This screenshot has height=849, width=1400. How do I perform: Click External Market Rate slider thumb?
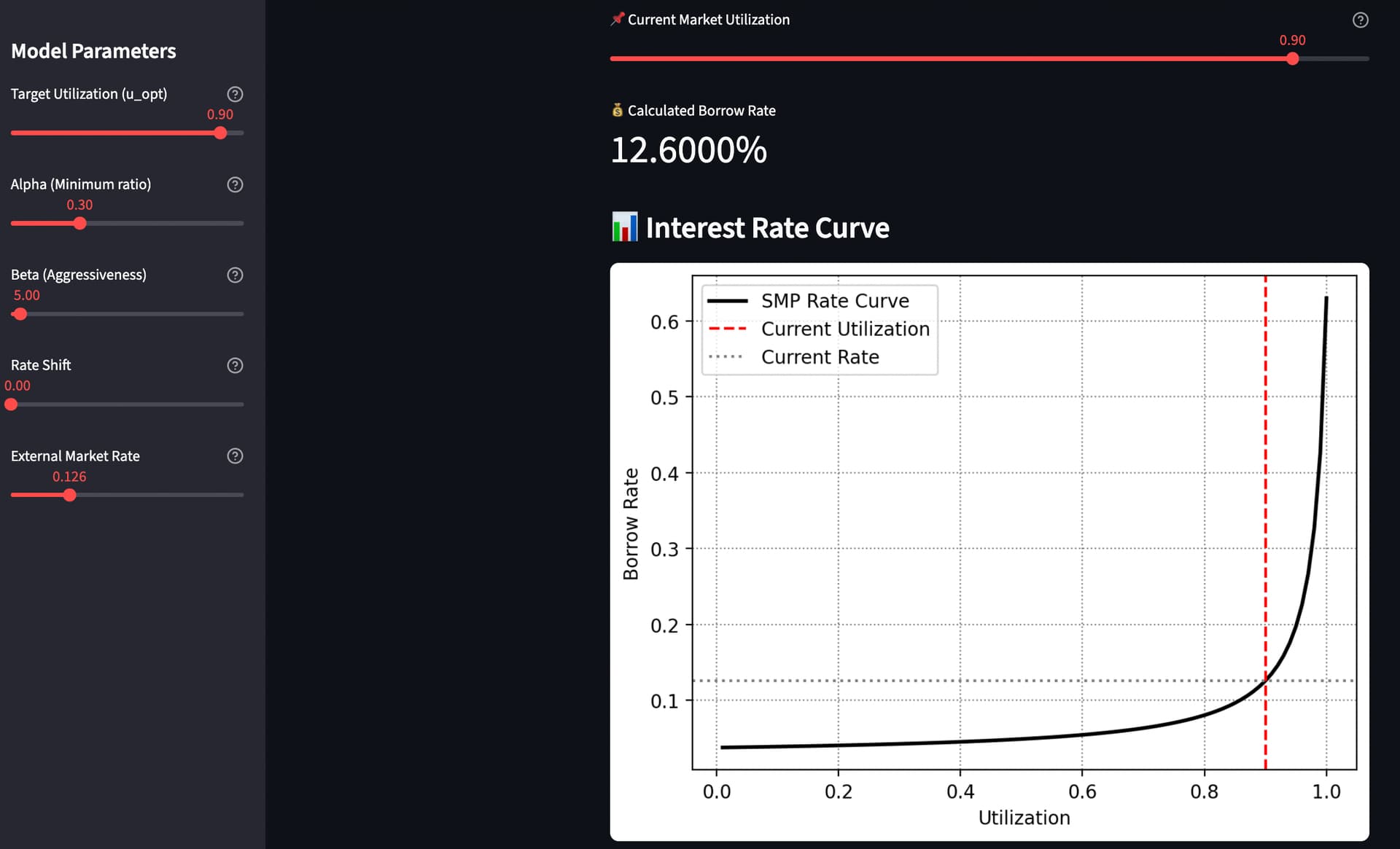pos(69,495)
